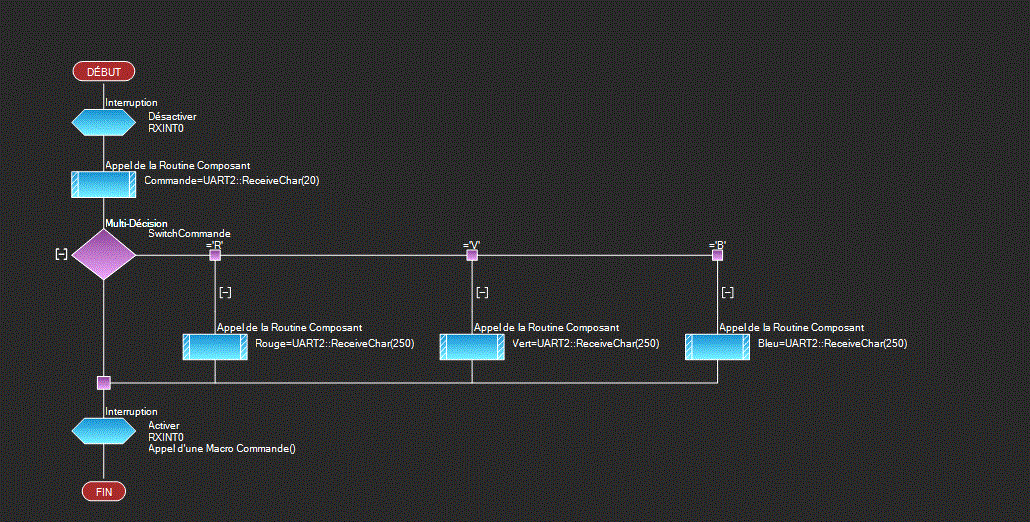Click the Appel d'une Macro Commande() text
1030x522 pixels.
pyautogui.click(x=222, y=449)
